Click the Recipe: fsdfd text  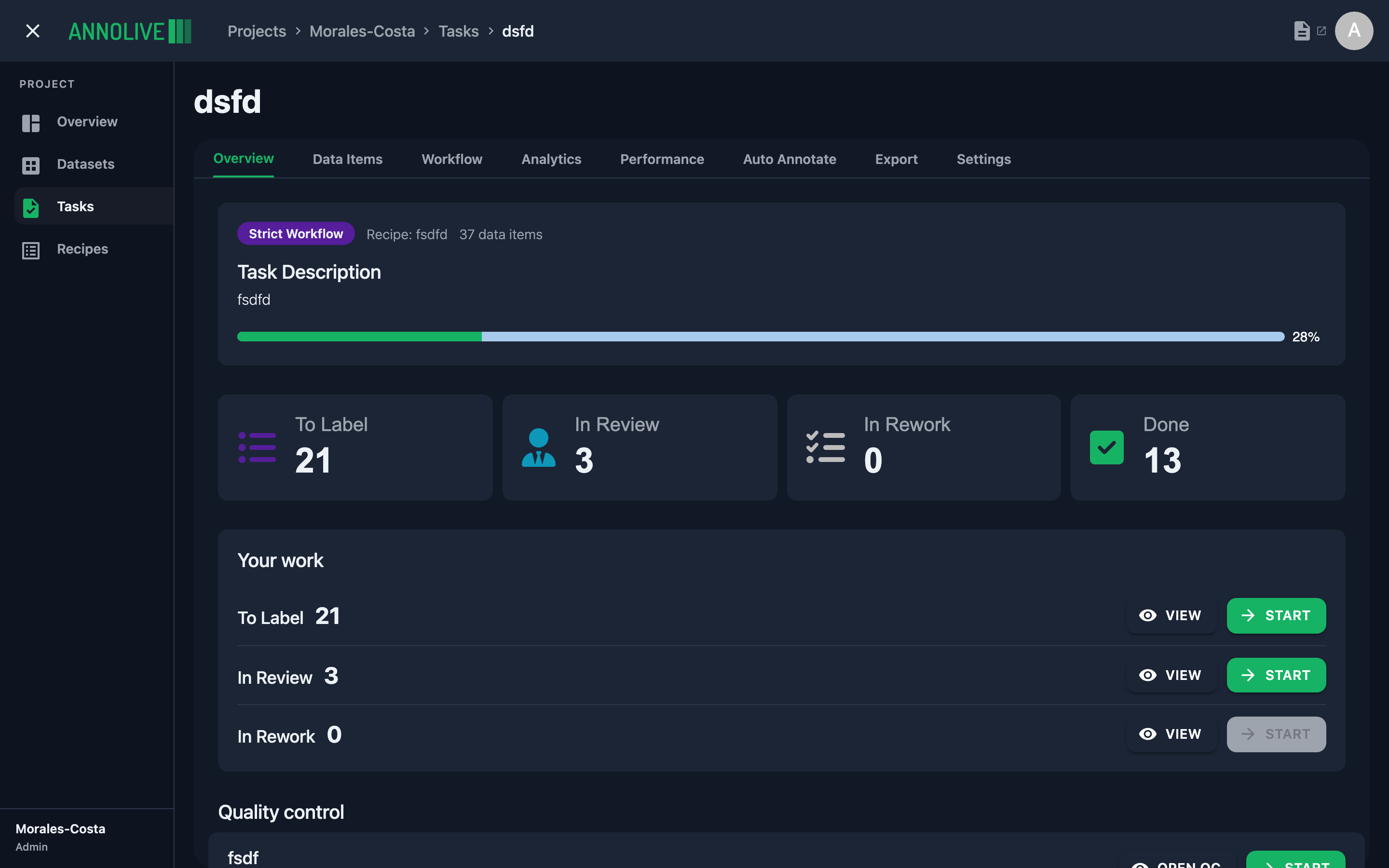(x=407, y=234)
